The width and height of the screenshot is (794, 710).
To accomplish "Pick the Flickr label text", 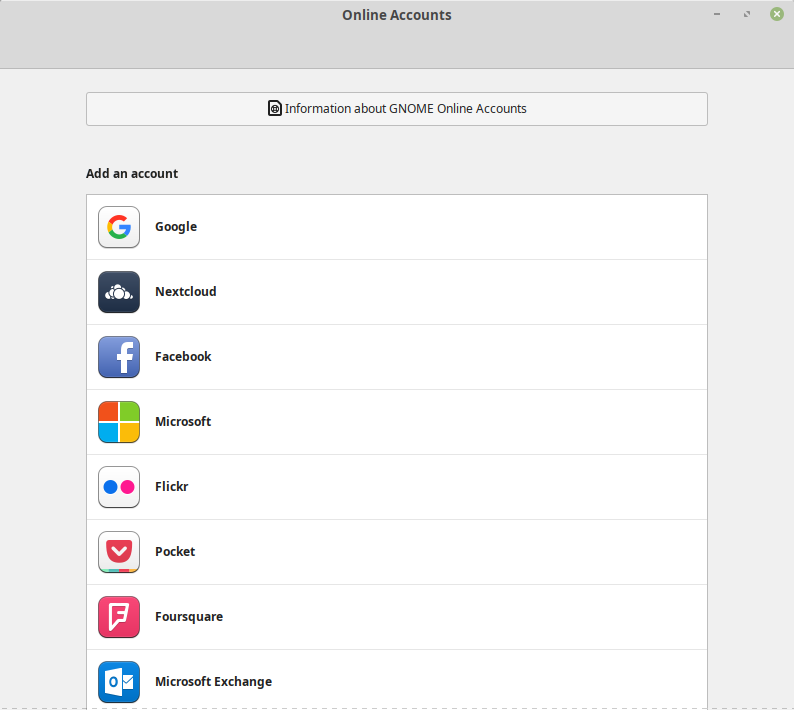I will click(x=171, y=487).
